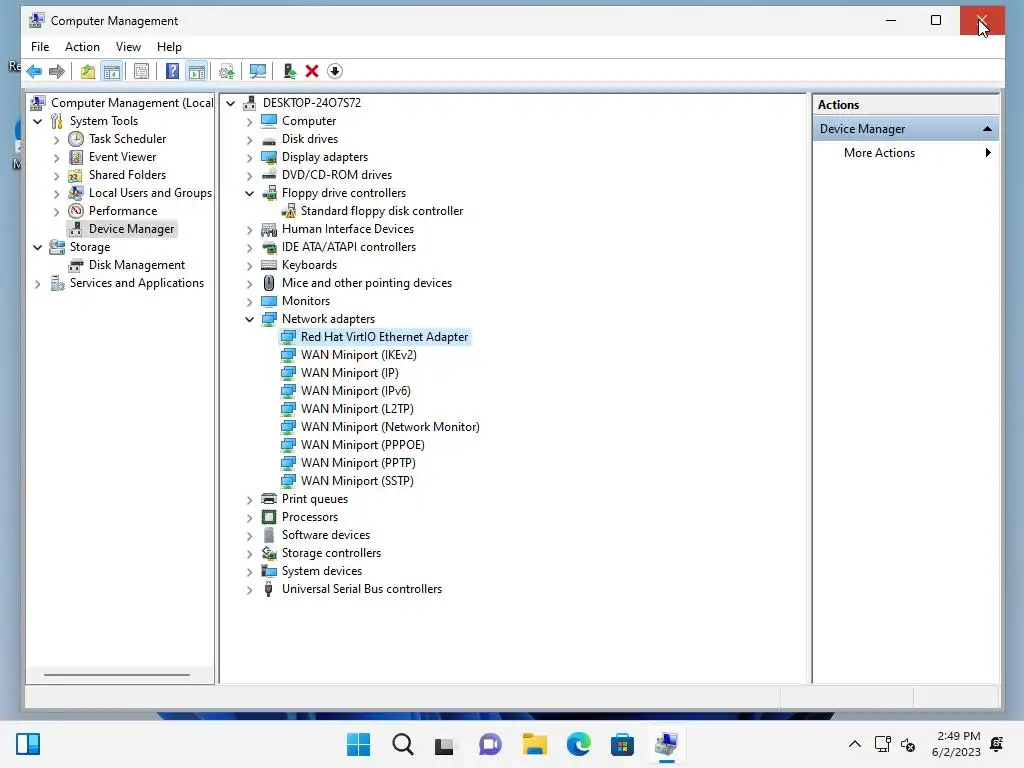Launch Microsoft Edge from taskbar
The width and height of the screenshot is (1024, 768).
tap(579, 744)
